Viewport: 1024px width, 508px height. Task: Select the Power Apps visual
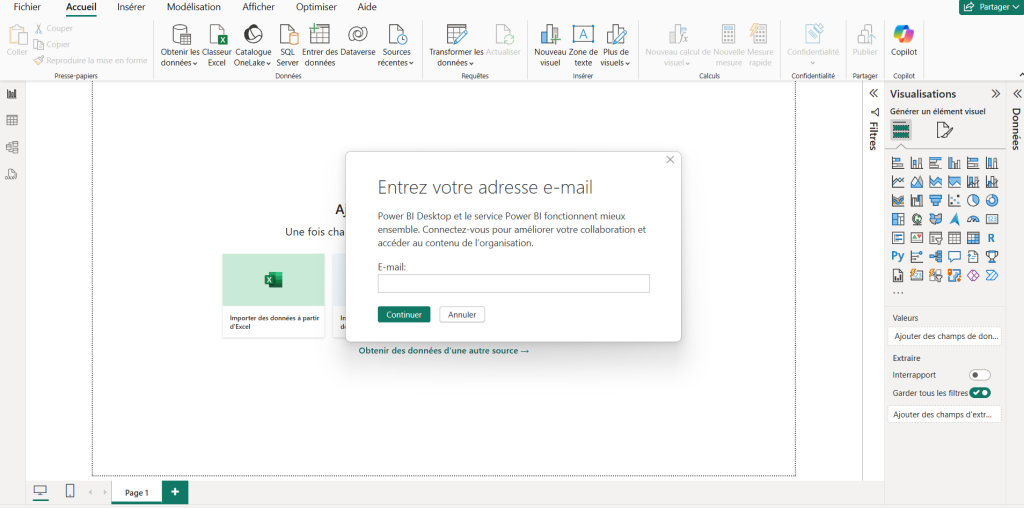pyautogui.click(x=973, y=276)
